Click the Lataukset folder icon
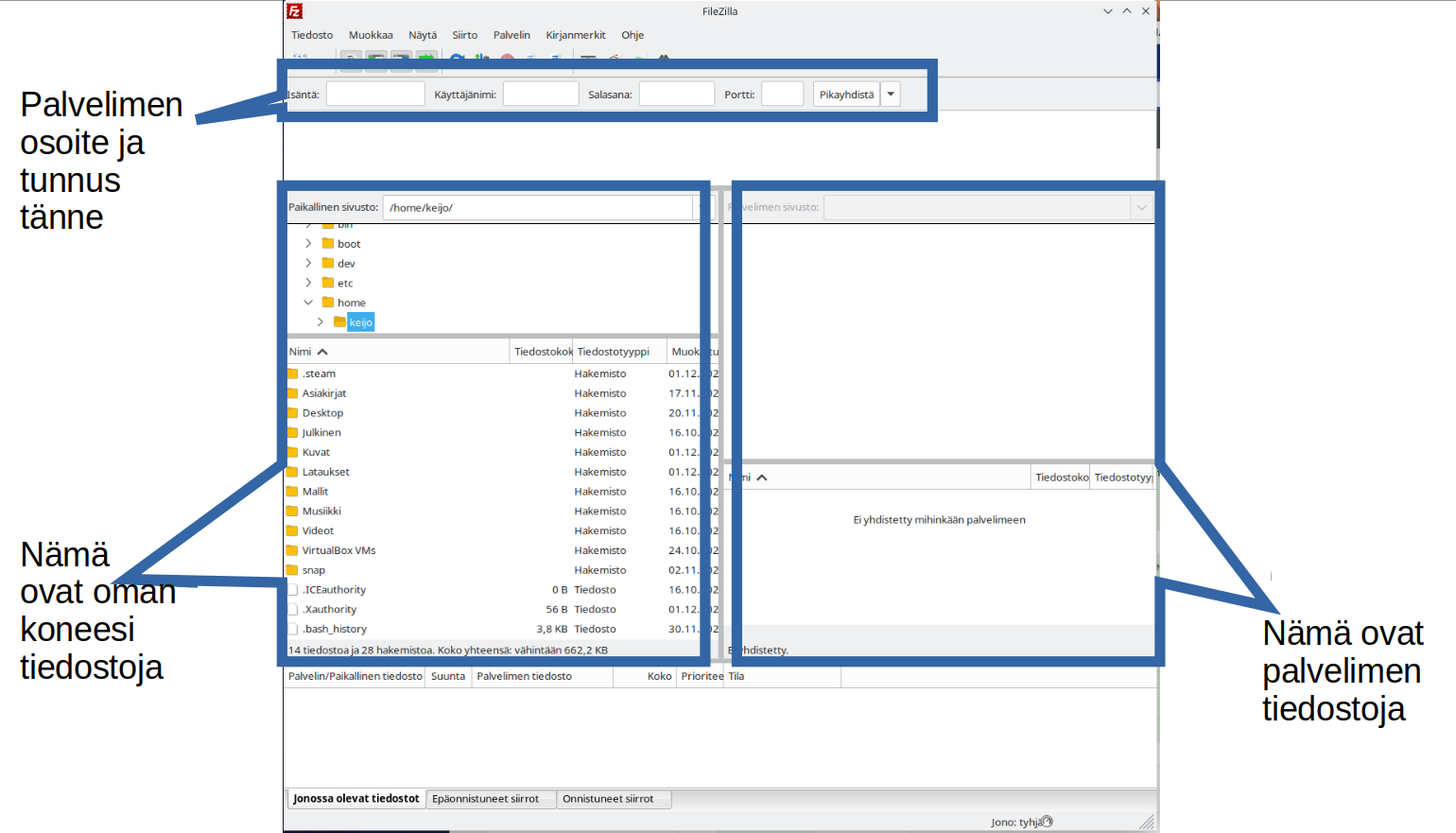 (293, 472)
